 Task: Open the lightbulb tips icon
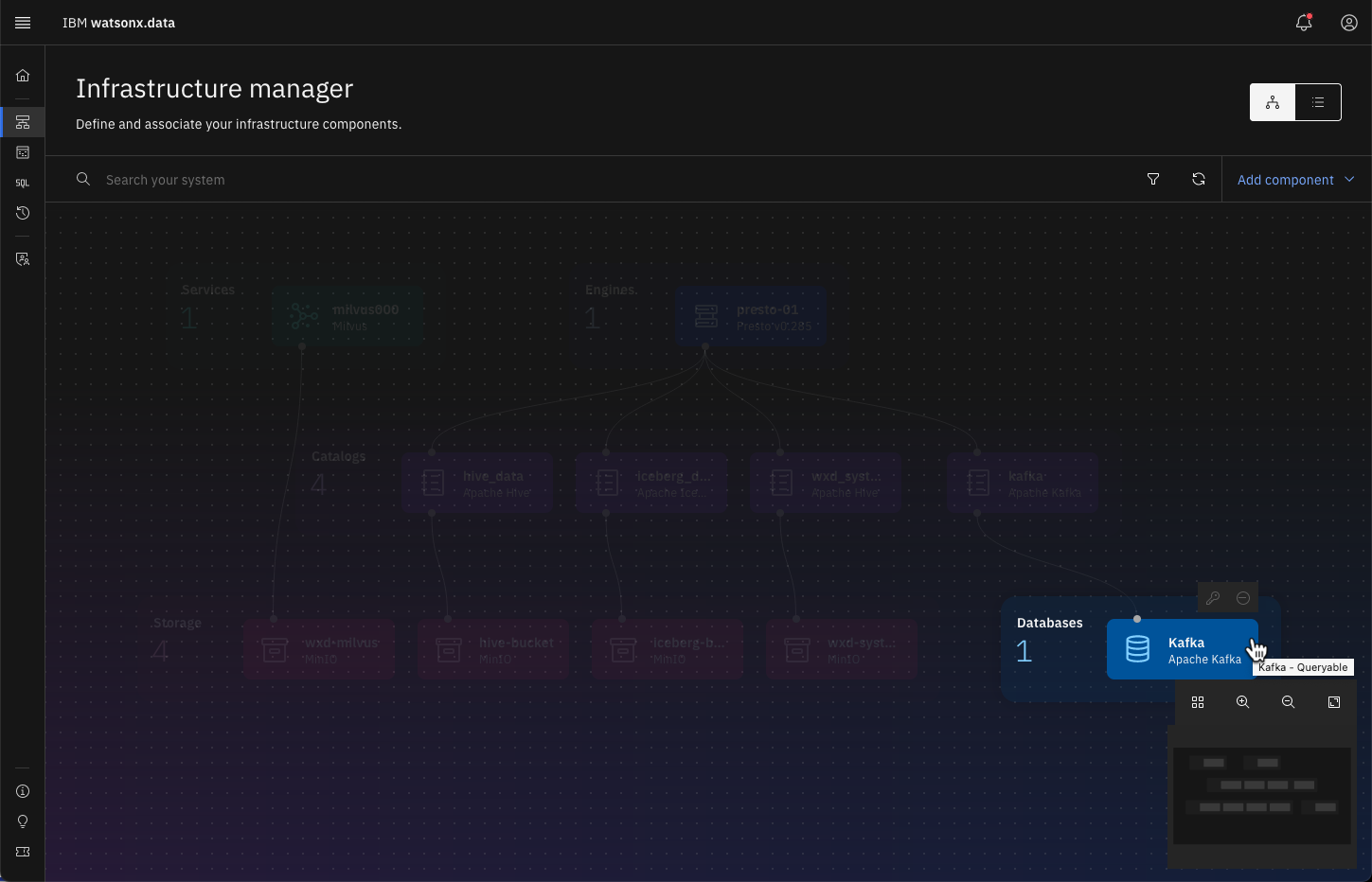[x=23, y=821]
